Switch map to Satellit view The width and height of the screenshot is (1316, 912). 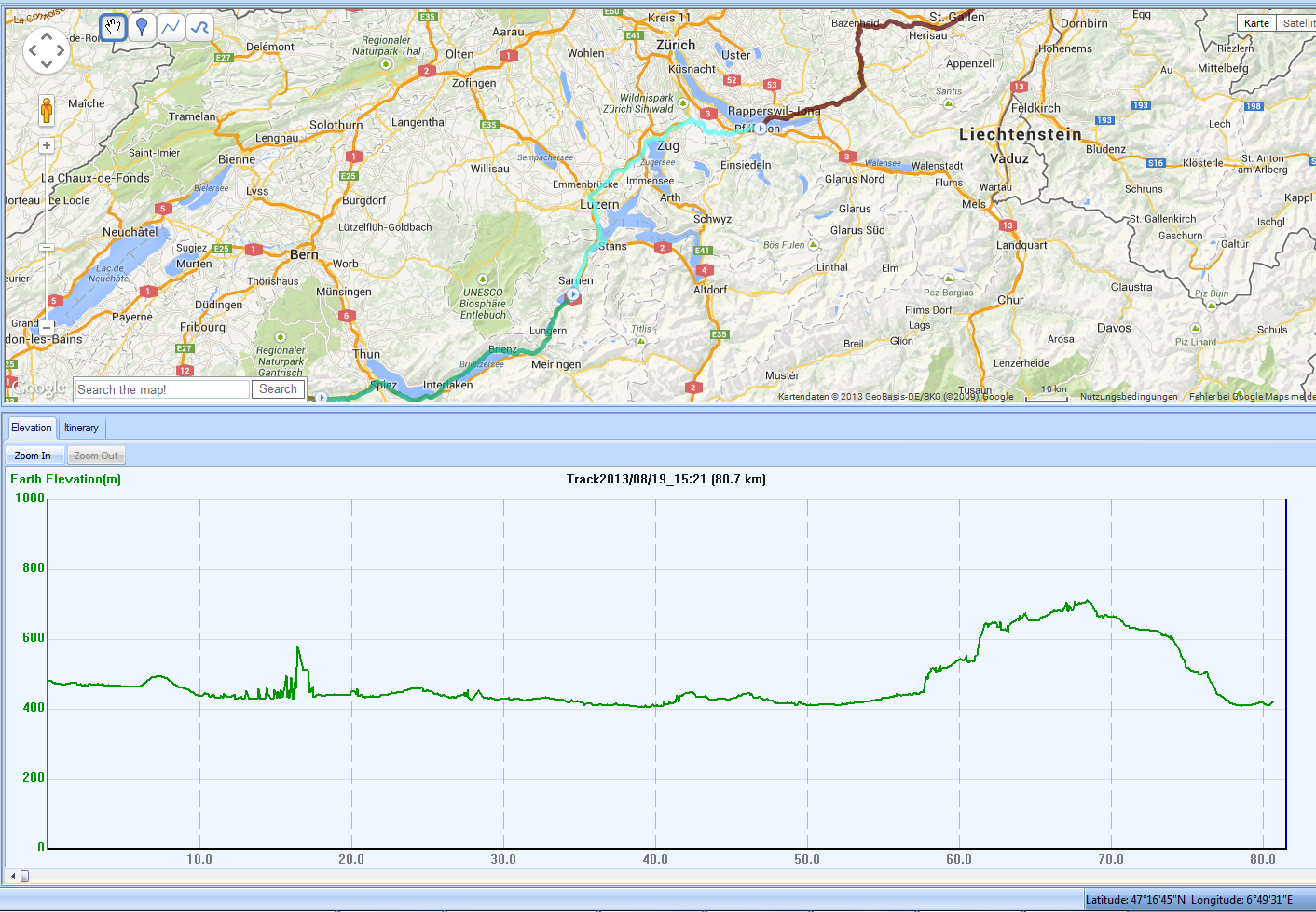[1297, 23]
